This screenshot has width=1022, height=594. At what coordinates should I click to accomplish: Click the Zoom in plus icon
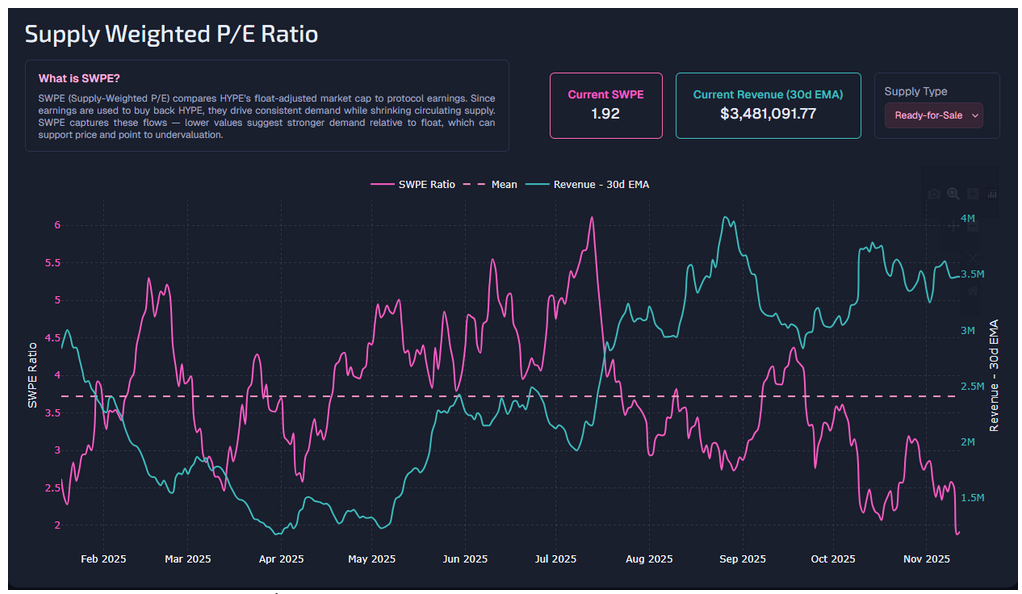[973, 193]
